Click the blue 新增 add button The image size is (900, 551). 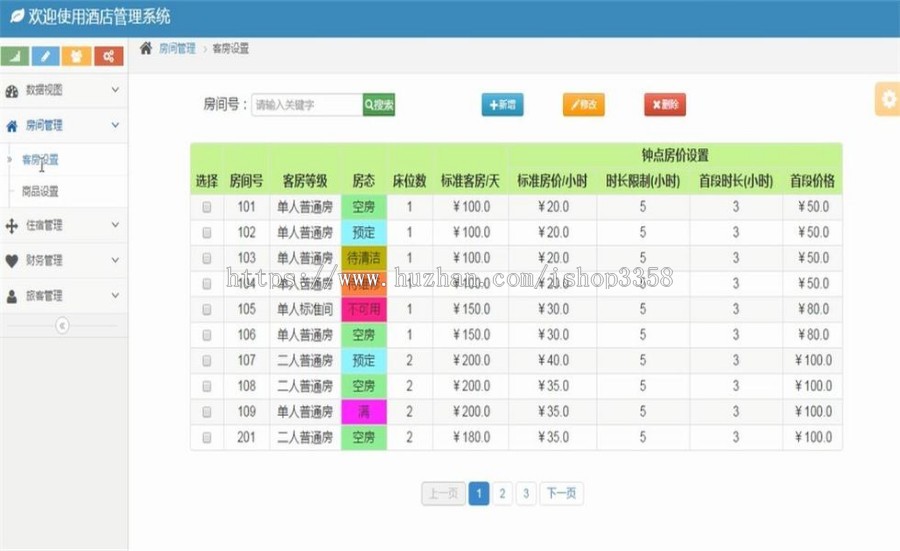(502, 104)
